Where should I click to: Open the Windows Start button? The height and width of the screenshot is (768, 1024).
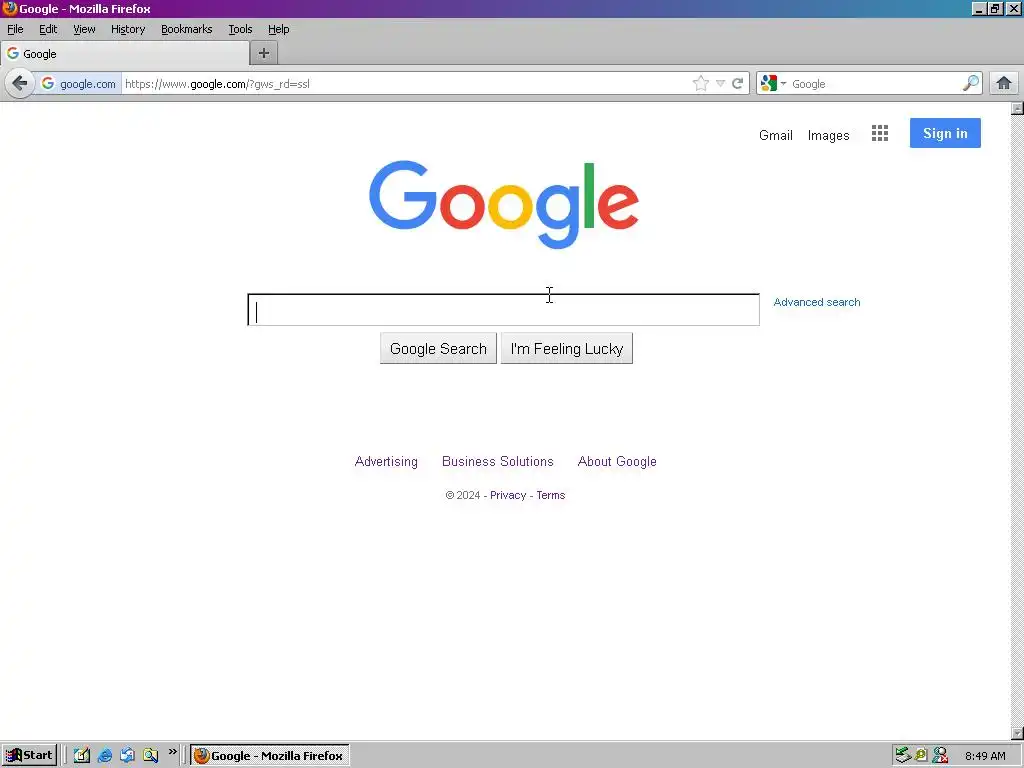click(x=29, y=756)
